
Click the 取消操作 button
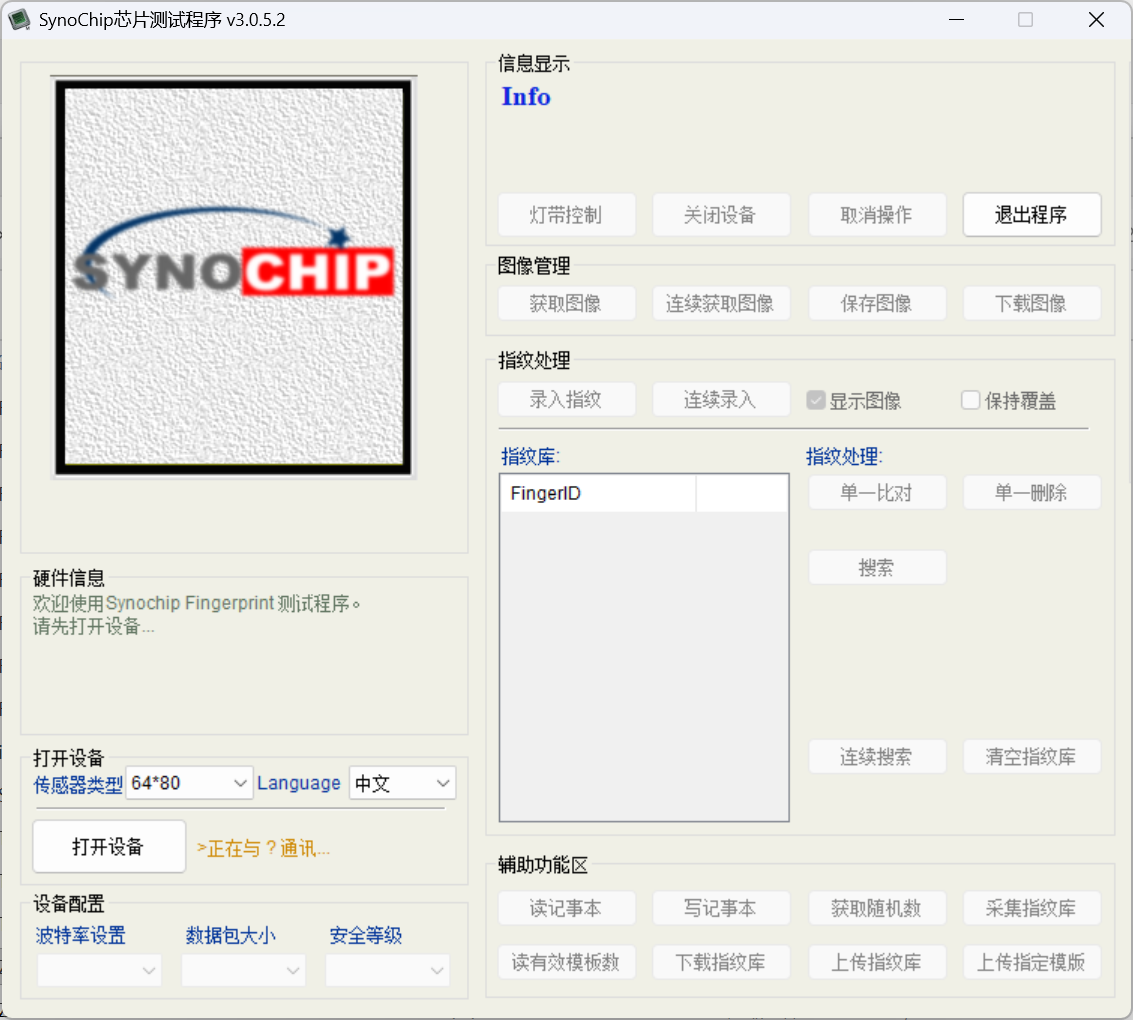point(877,215)
